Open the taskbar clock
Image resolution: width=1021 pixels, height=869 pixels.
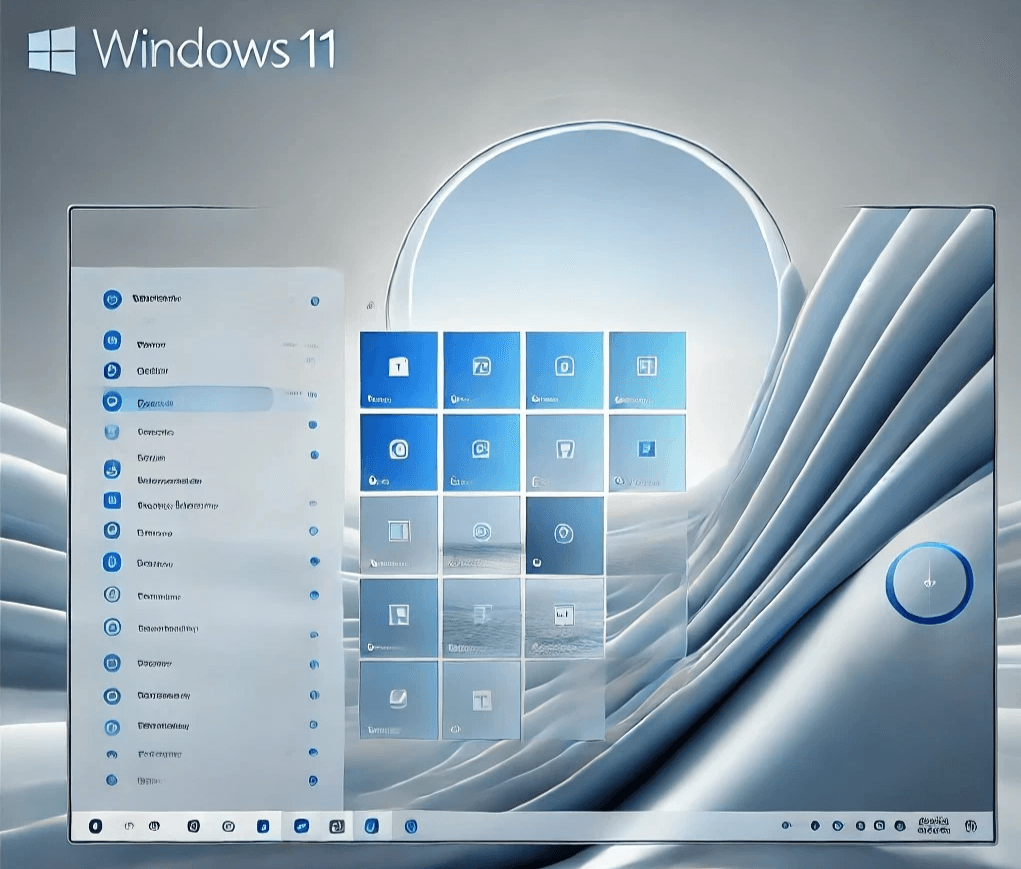click(934, 825)
